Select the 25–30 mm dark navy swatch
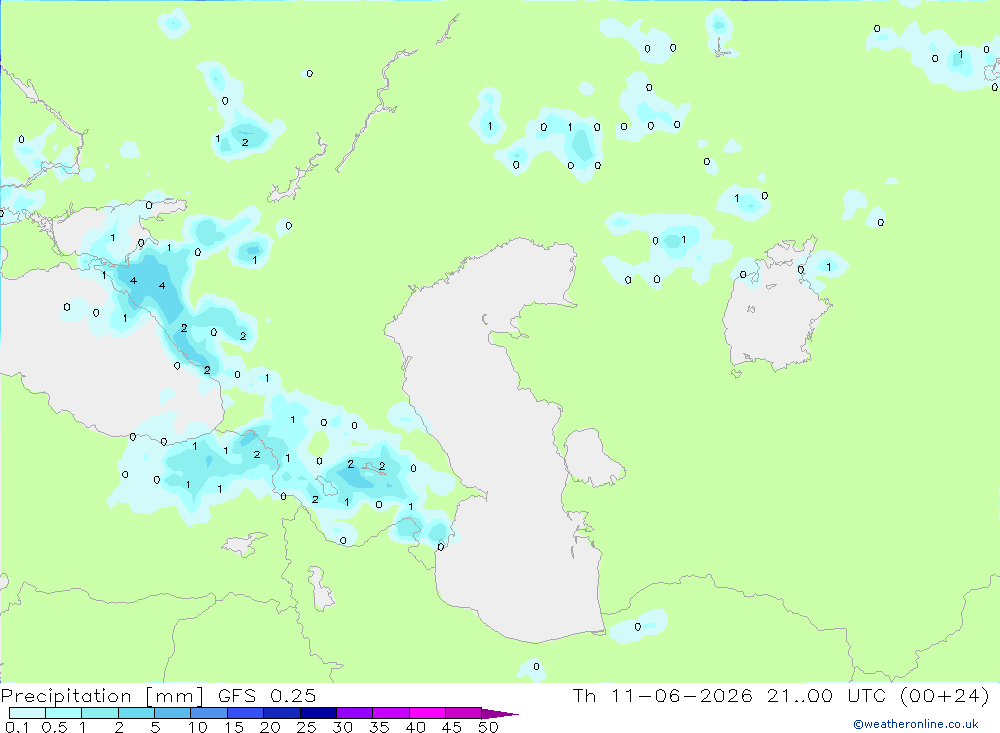The width and height of the screenshot is (1000, 733). click(x=318, y=713)
